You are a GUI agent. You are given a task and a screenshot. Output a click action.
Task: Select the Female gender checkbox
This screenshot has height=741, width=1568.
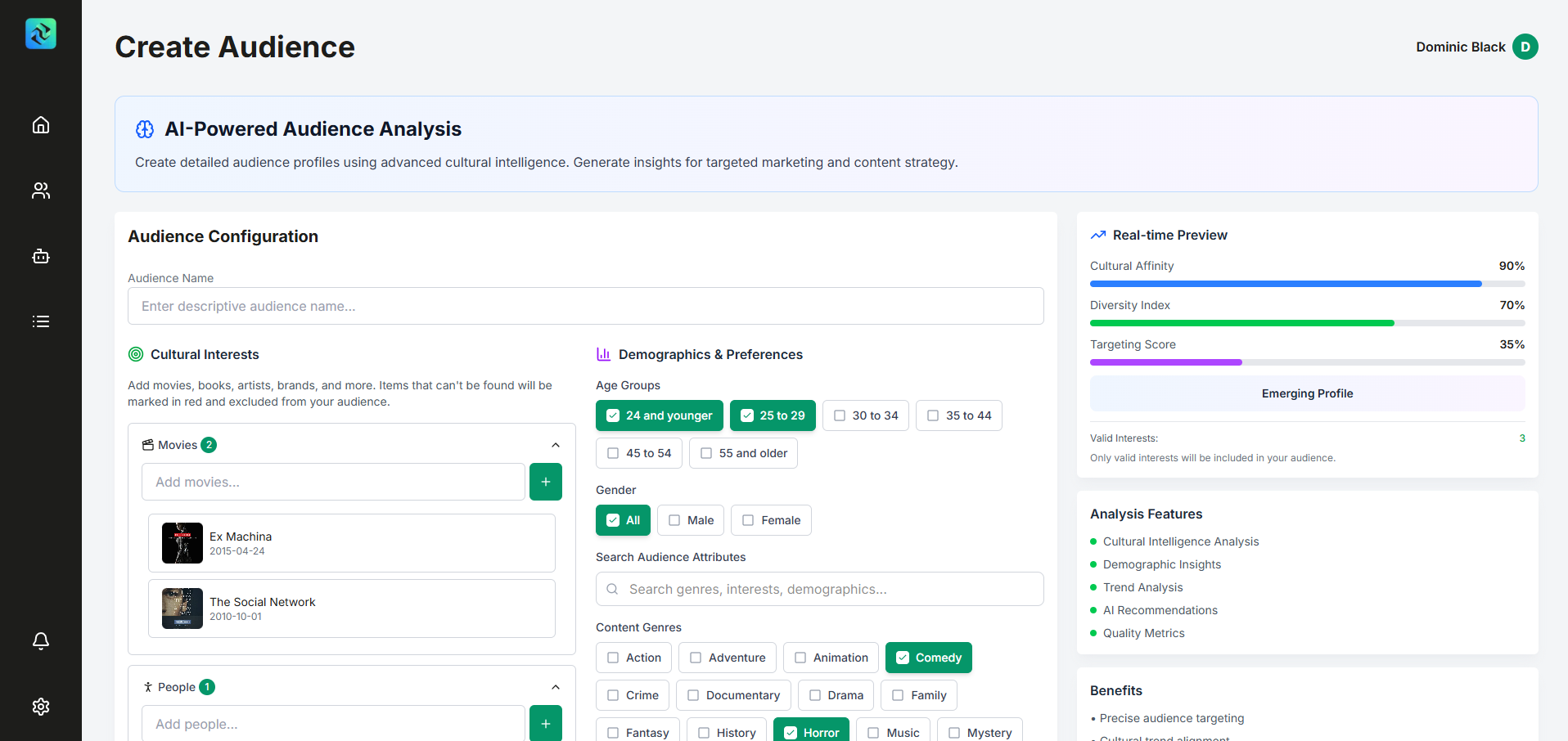[x=770, y=520]
